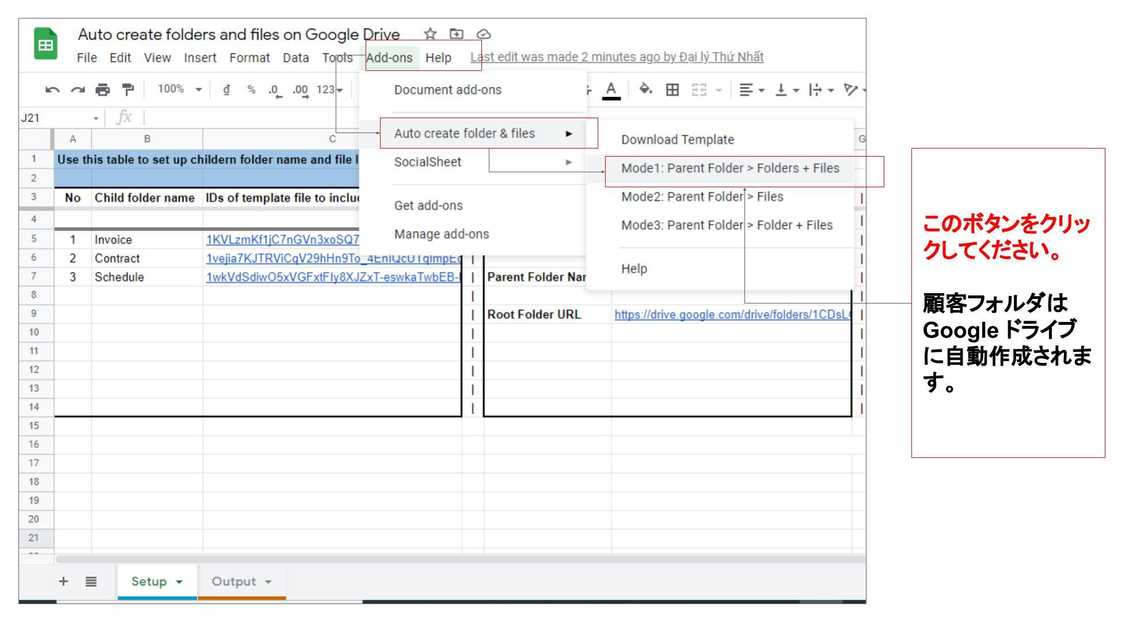
Task: Open the 100% zoom dropdown
Action: tap(179, 90)
